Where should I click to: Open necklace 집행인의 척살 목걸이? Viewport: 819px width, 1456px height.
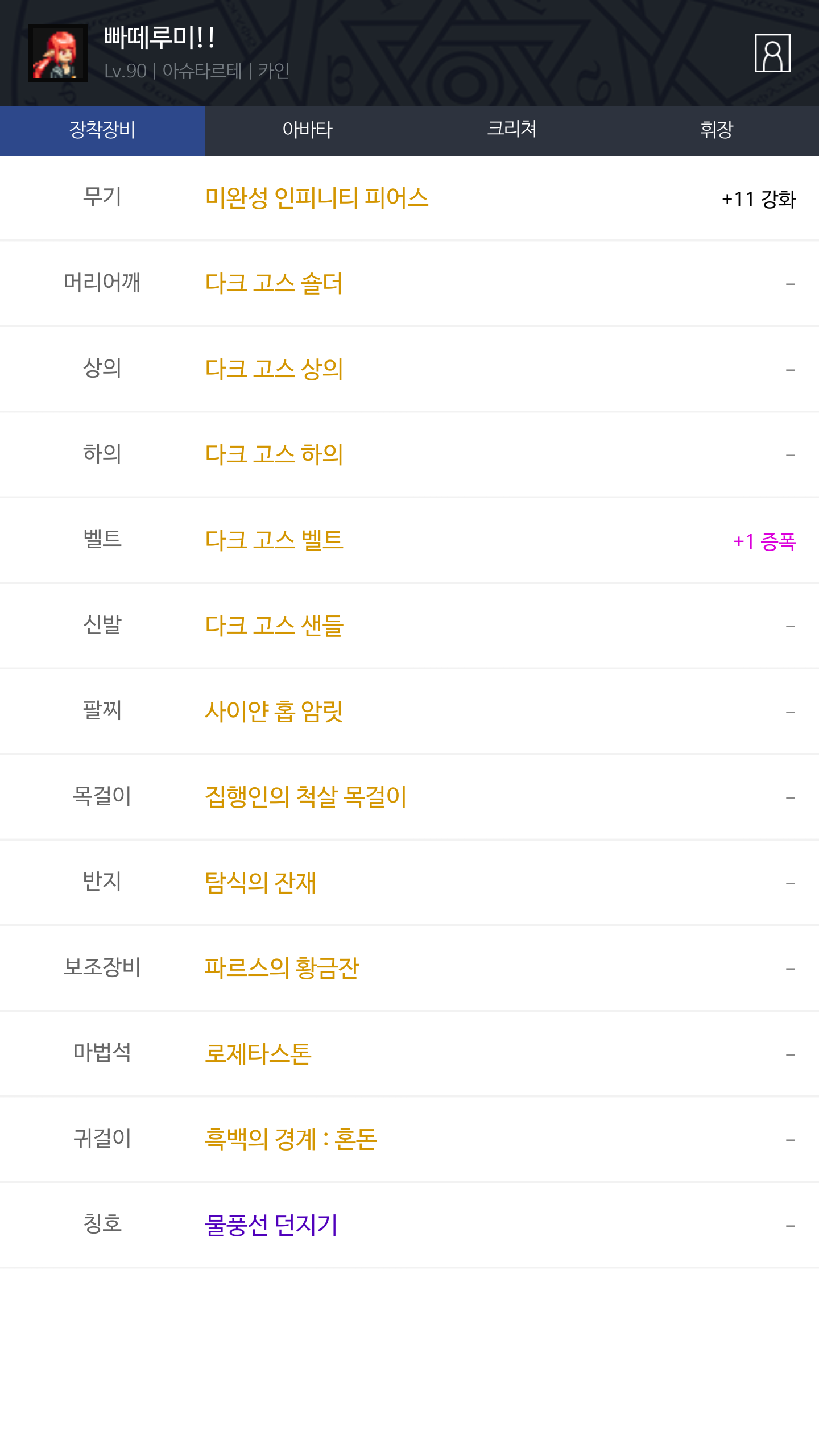pyautogui.click(x=305, y=797)
